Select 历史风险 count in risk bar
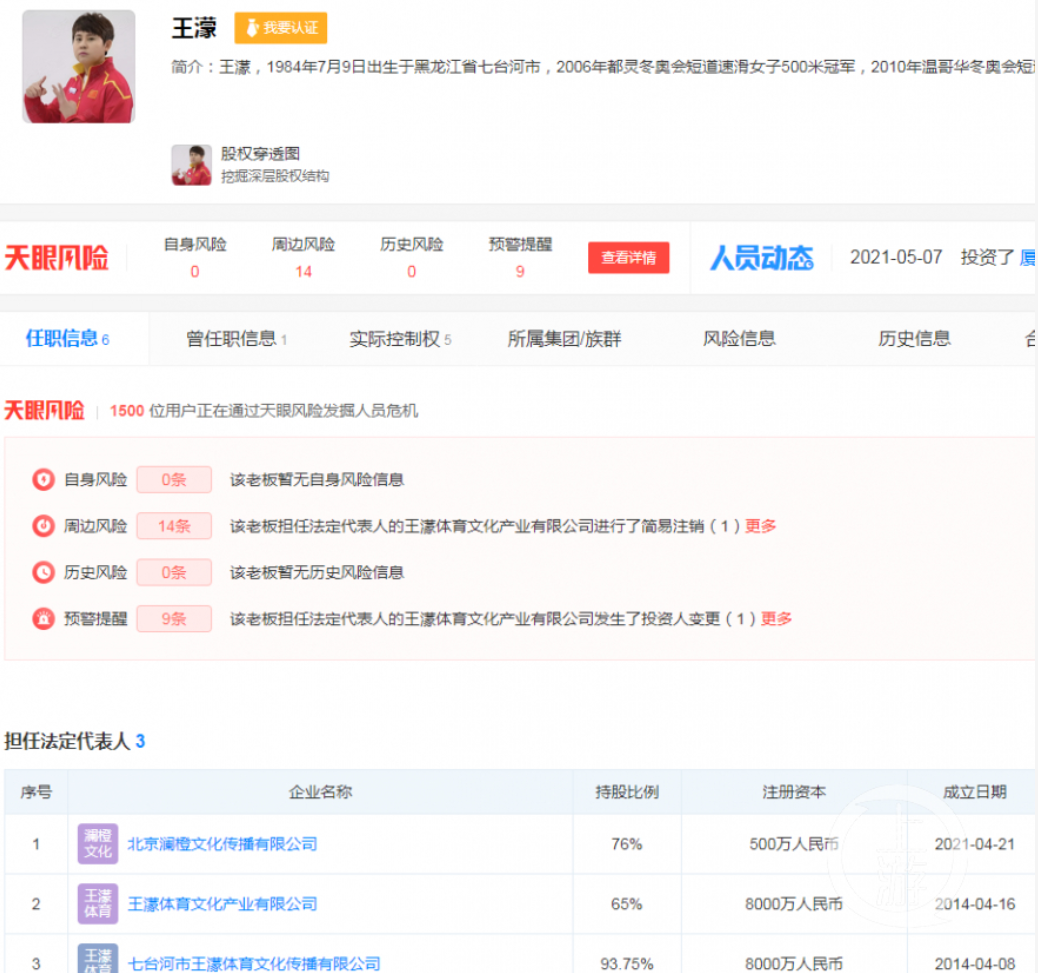 click(411, 271)
